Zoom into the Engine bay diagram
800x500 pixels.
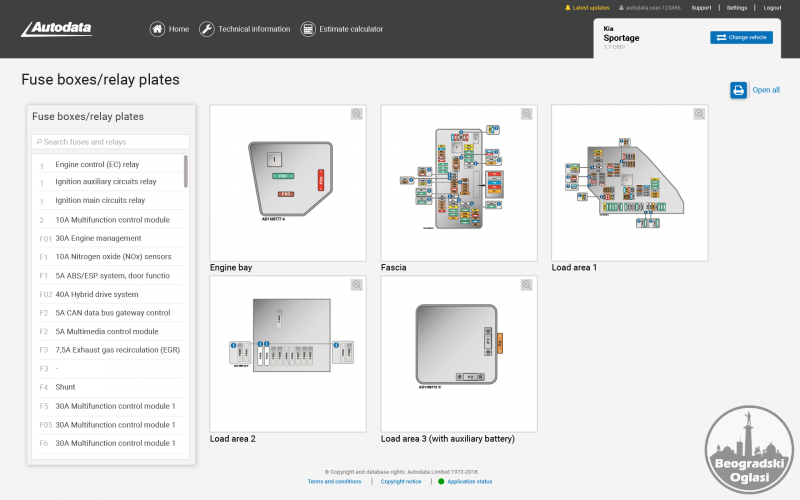[357, 114]
